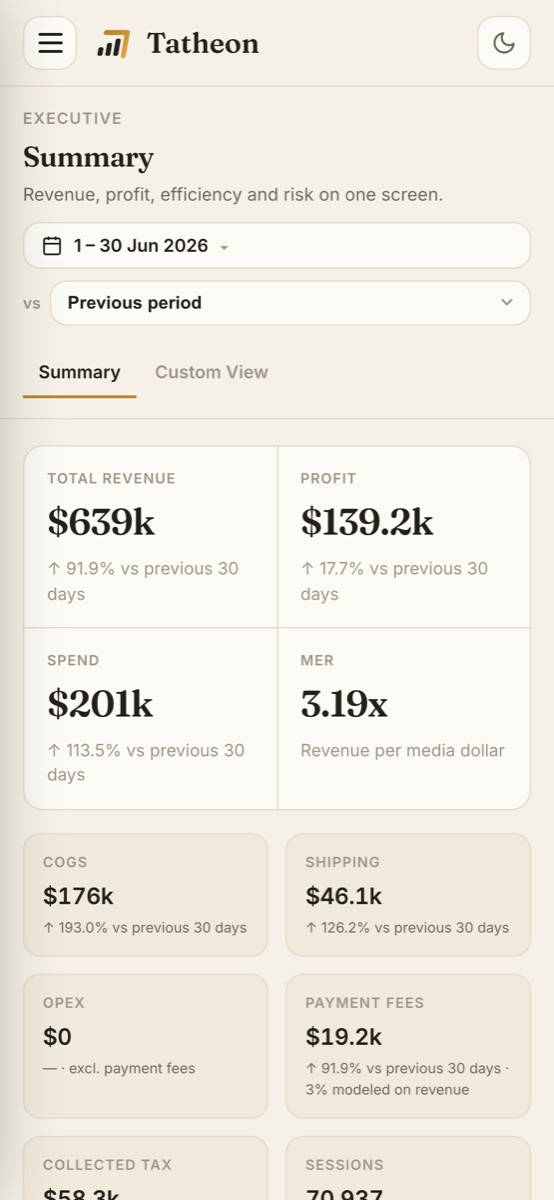Switch to the Custom View tab
This screenshot has height=1200, width=554.
click(211, 372)
